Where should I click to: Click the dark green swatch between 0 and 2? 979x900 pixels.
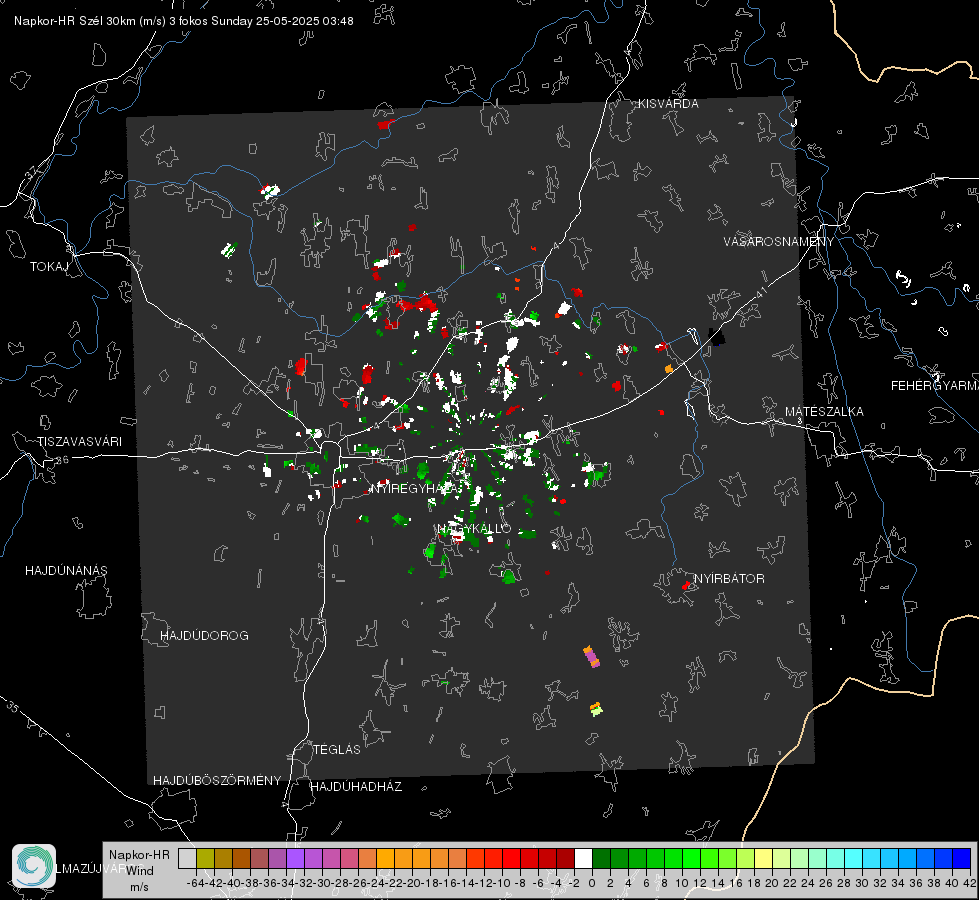click(x=601, y=858)
